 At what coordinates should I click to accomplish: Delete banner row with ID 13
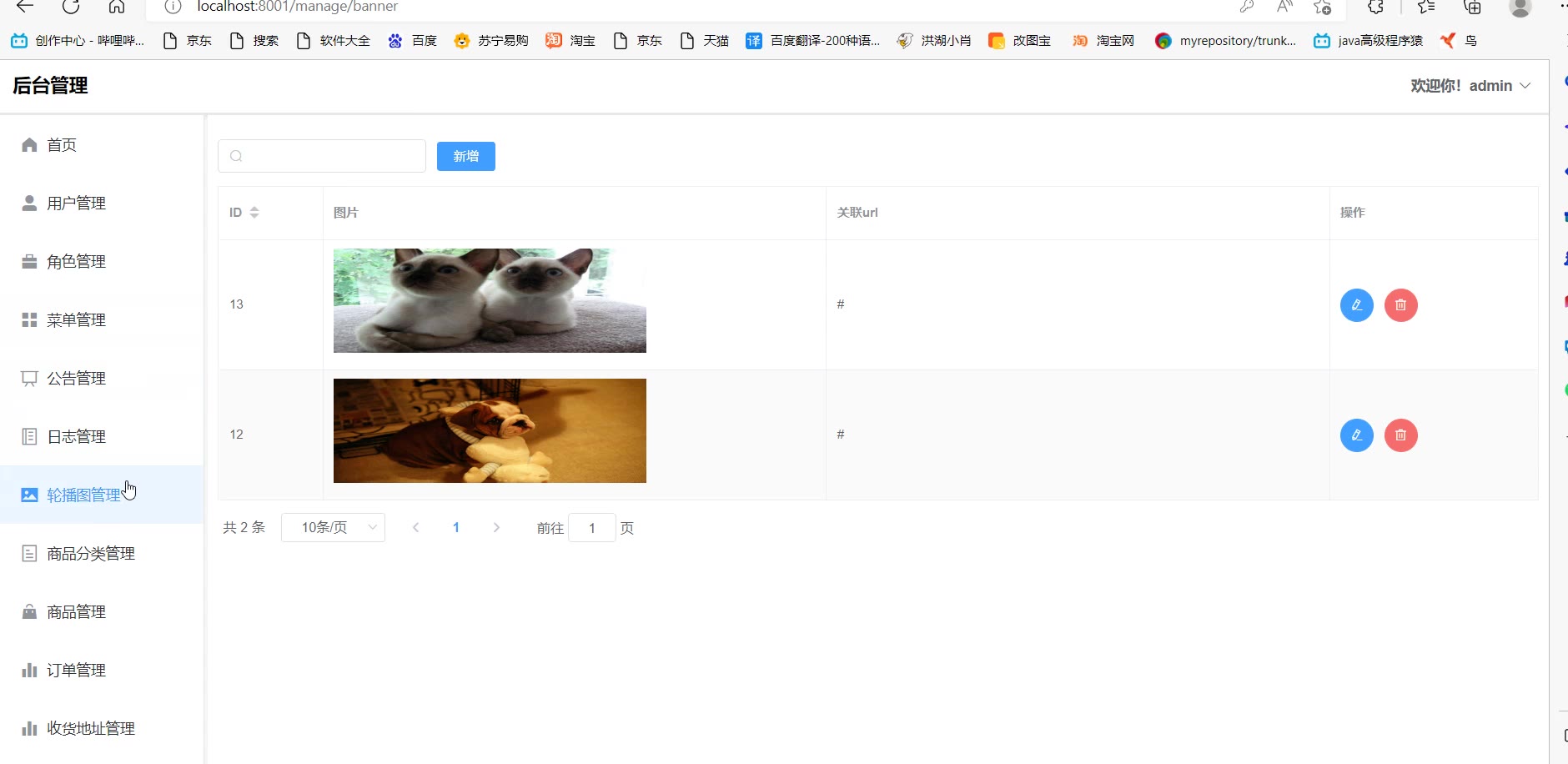click(x=1400, y=305)
